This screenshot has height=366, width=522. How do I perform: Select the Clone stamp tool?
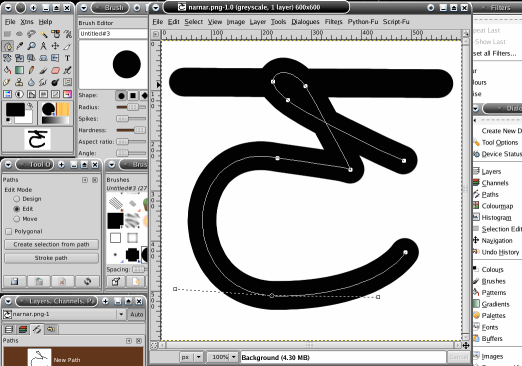pyautogui.click(x=19, y=82)
